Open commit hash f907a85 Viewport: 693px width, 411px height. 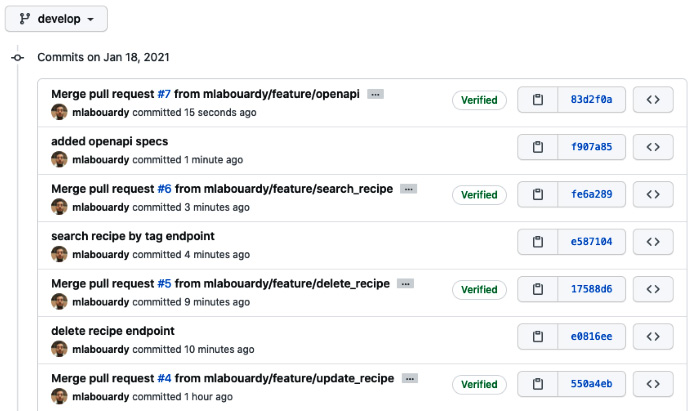click(591, 147)
